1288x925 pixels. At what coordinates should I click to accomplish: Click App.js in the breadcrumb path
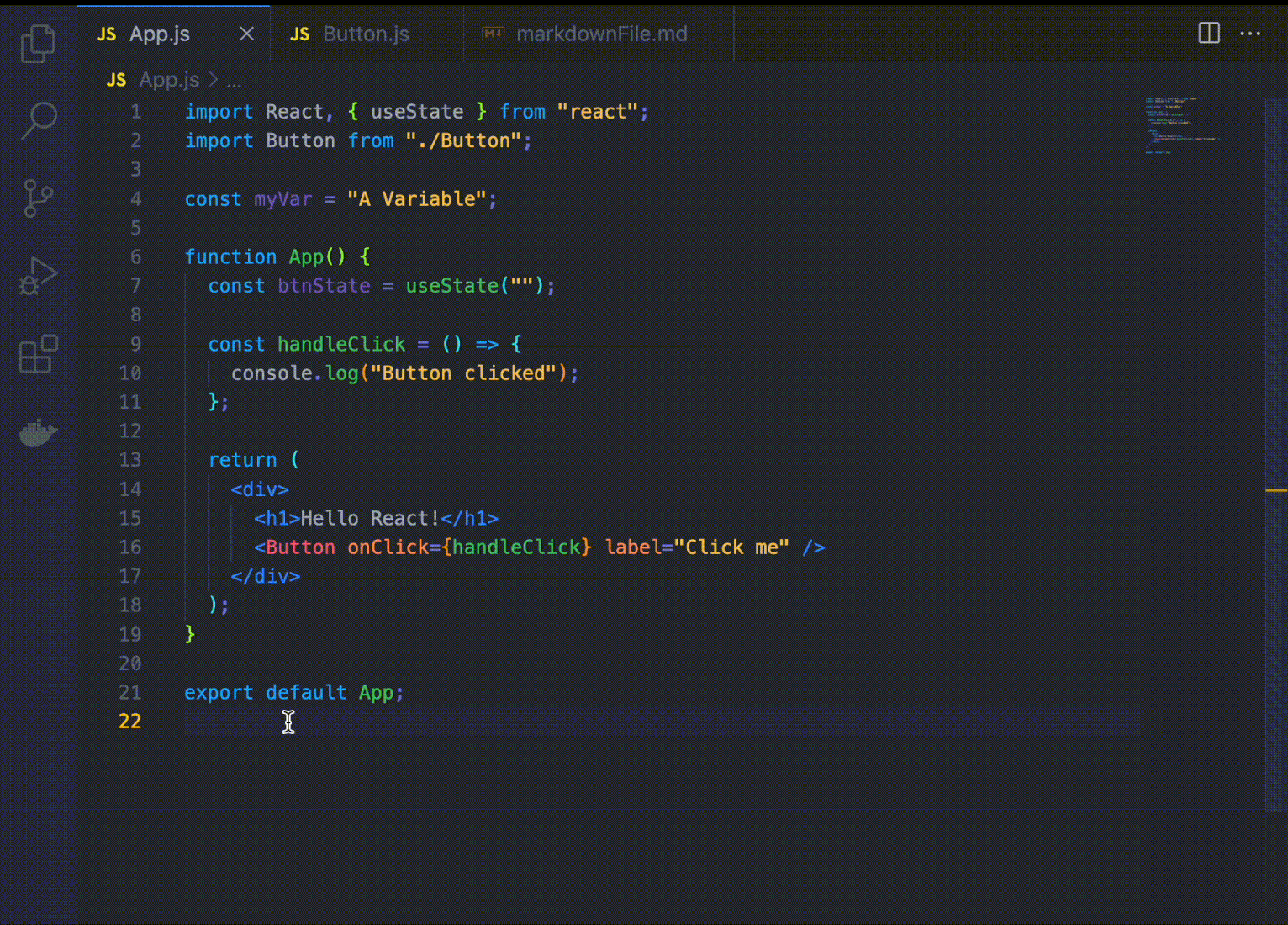point(168,80)
